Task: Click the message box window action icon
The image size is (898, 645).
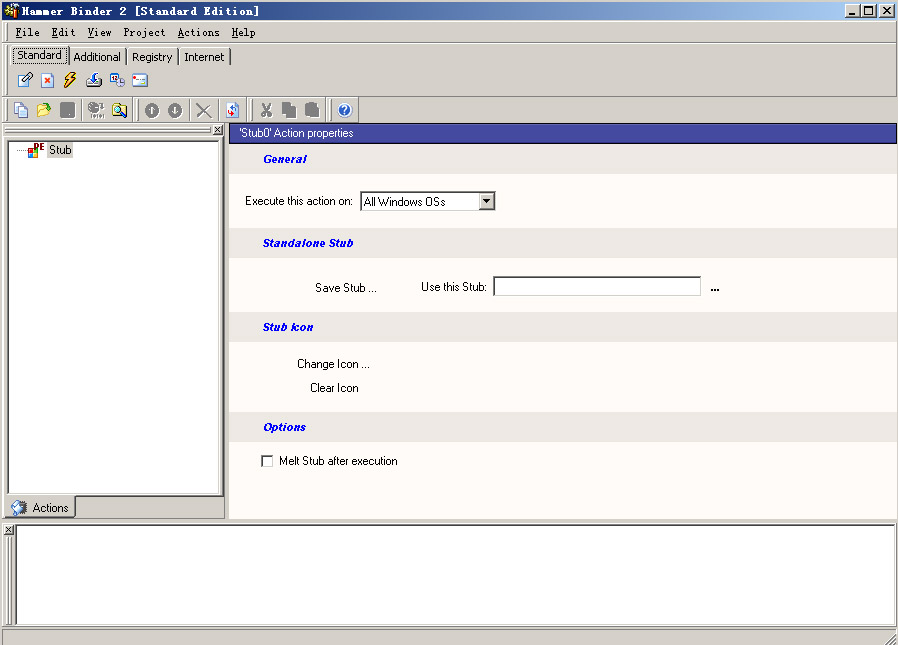Action: click(140, 80)
